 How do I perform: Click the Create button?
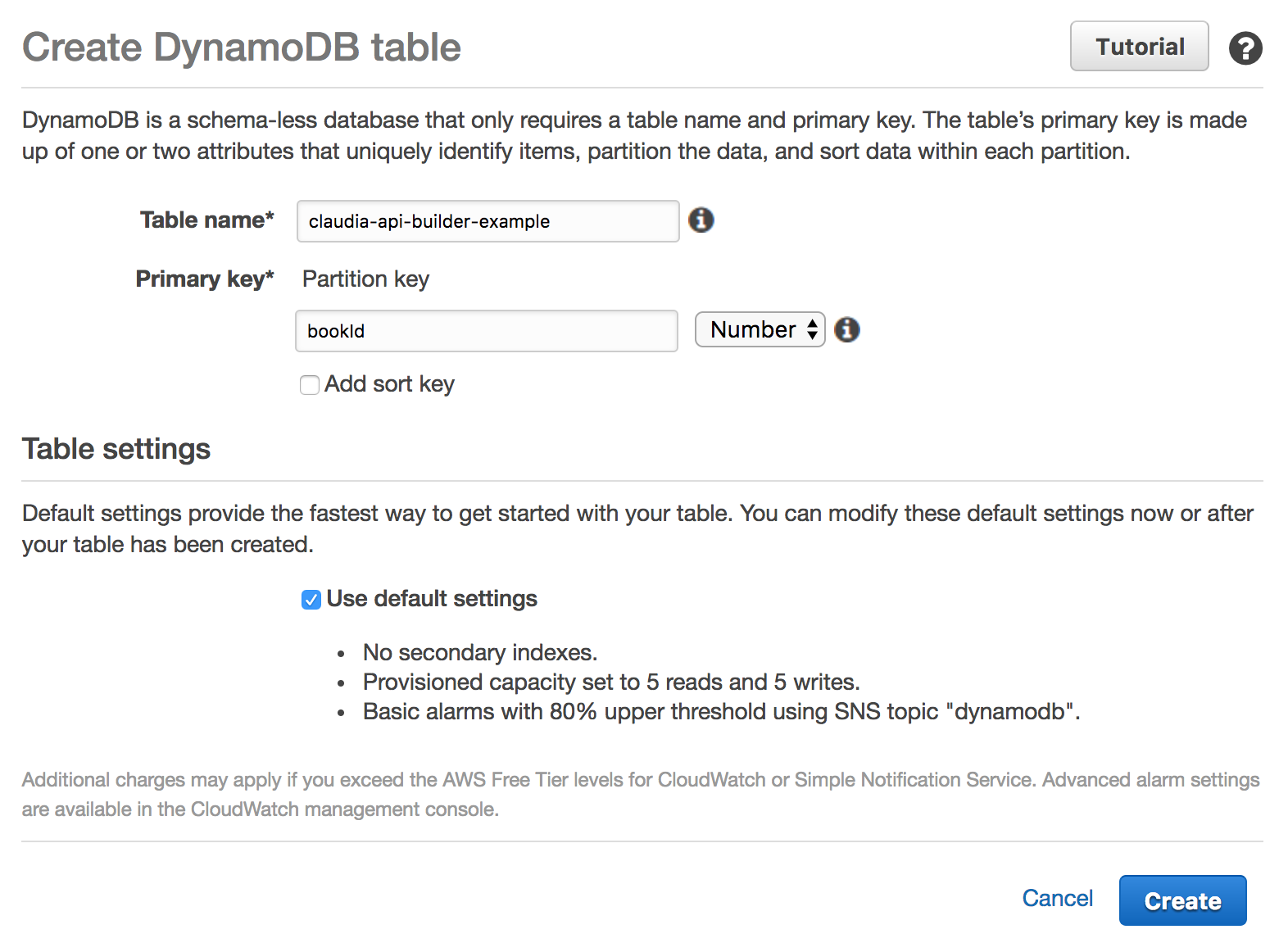(1182, 900)
